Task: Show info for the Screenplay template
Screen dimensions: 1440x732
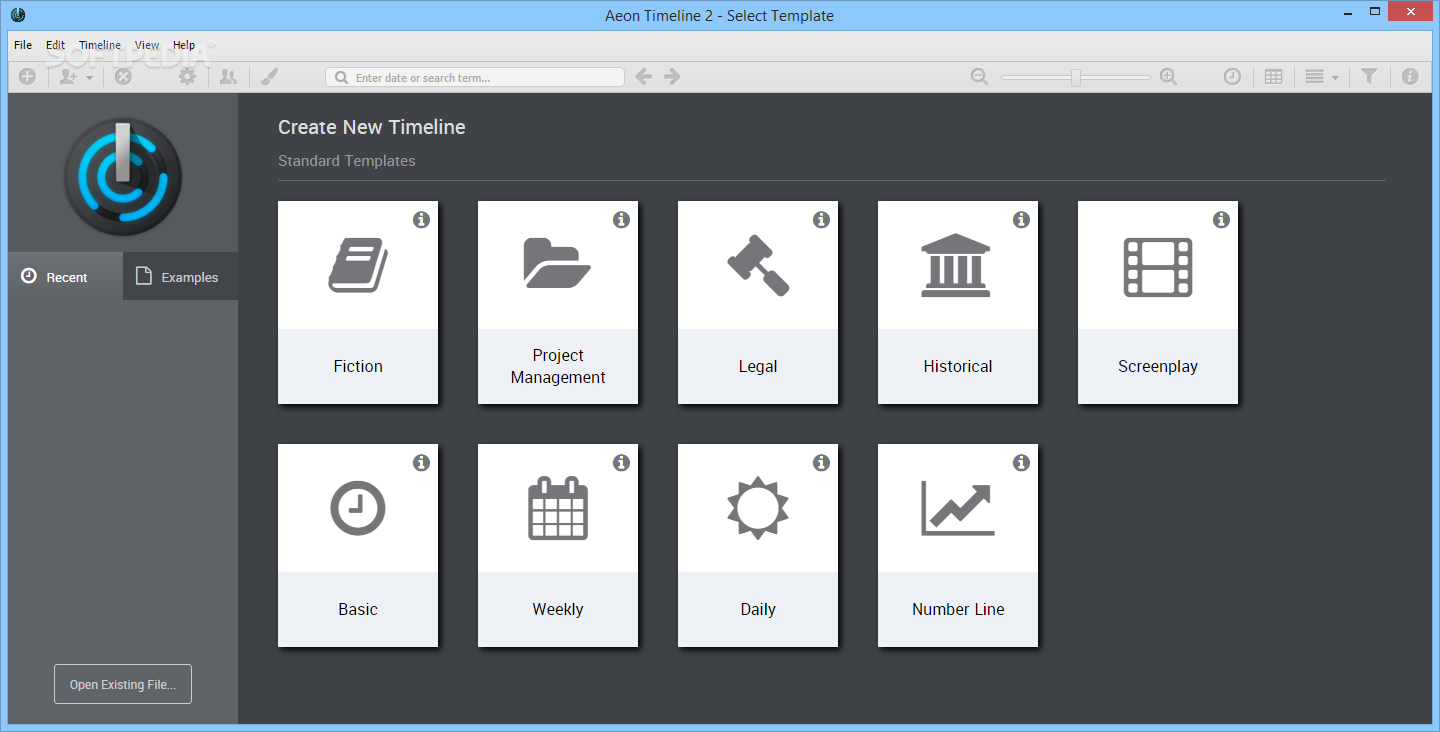Action: (x=1221, y=219)
